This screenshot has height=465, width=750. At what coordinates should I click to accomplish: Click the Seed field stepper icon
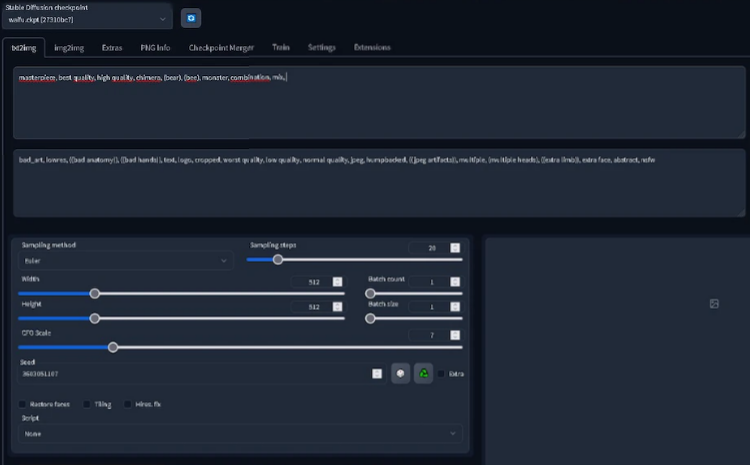(377, 374)
